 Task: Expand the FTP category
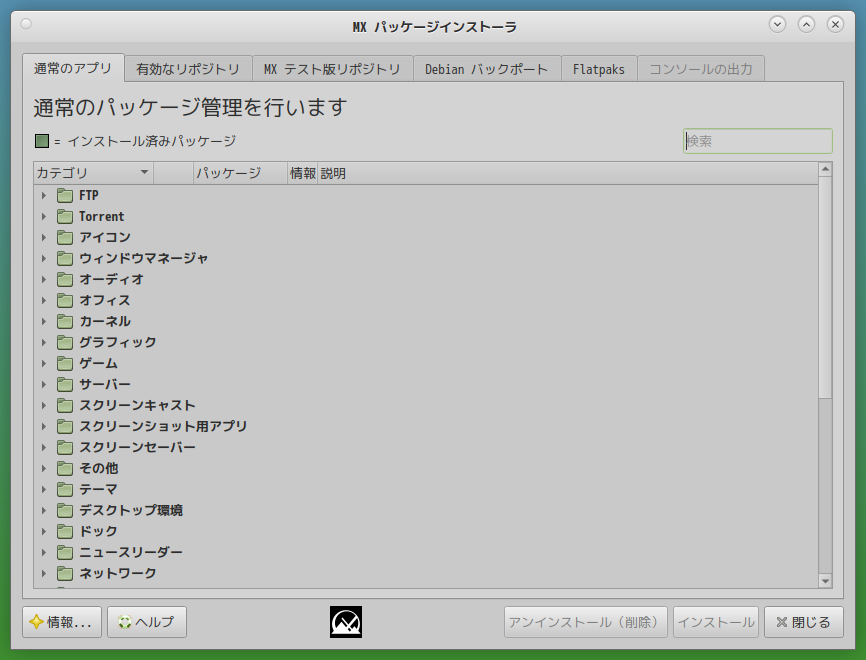point(44,196)
